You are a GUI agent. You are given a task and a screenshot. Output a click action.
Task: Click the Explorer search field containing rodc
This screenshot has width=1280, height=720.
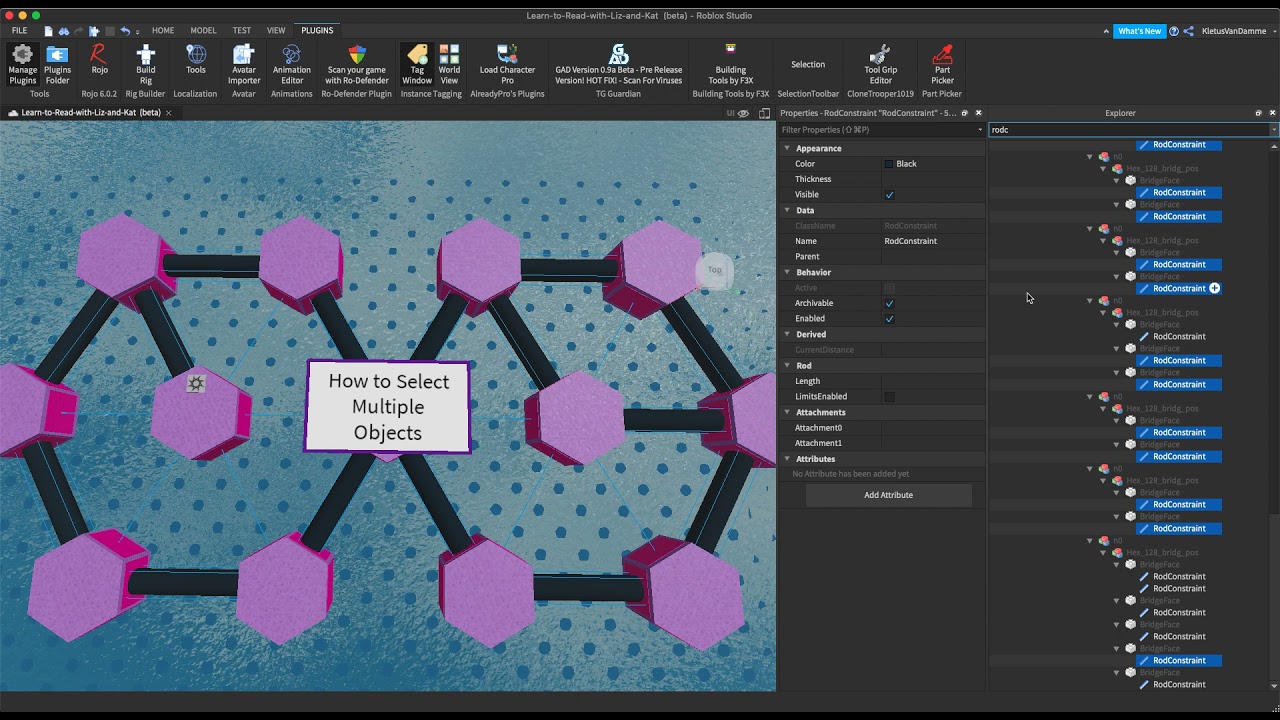(x=1128, y=130)
